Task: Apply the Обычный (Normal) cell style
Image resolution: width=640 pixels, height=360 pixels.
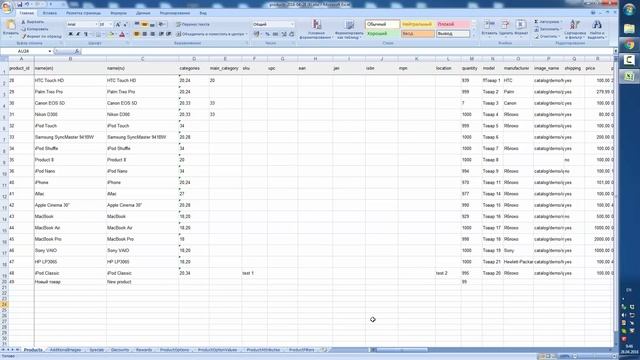Action: coord(382,24)
